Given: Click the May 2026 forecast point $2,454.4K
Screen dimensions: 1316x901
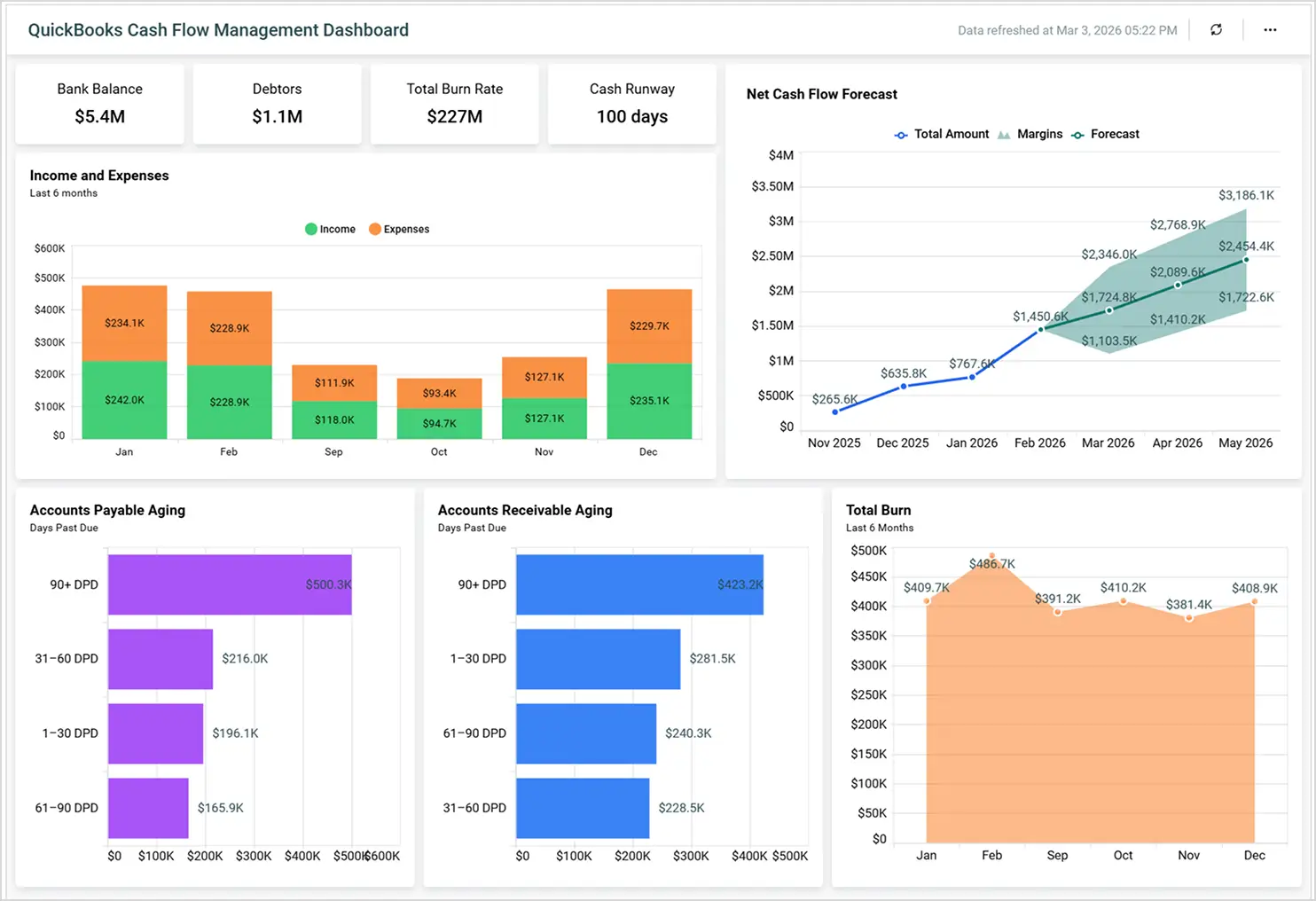Looking at the screenshot, I should (x=1246, y=260).
